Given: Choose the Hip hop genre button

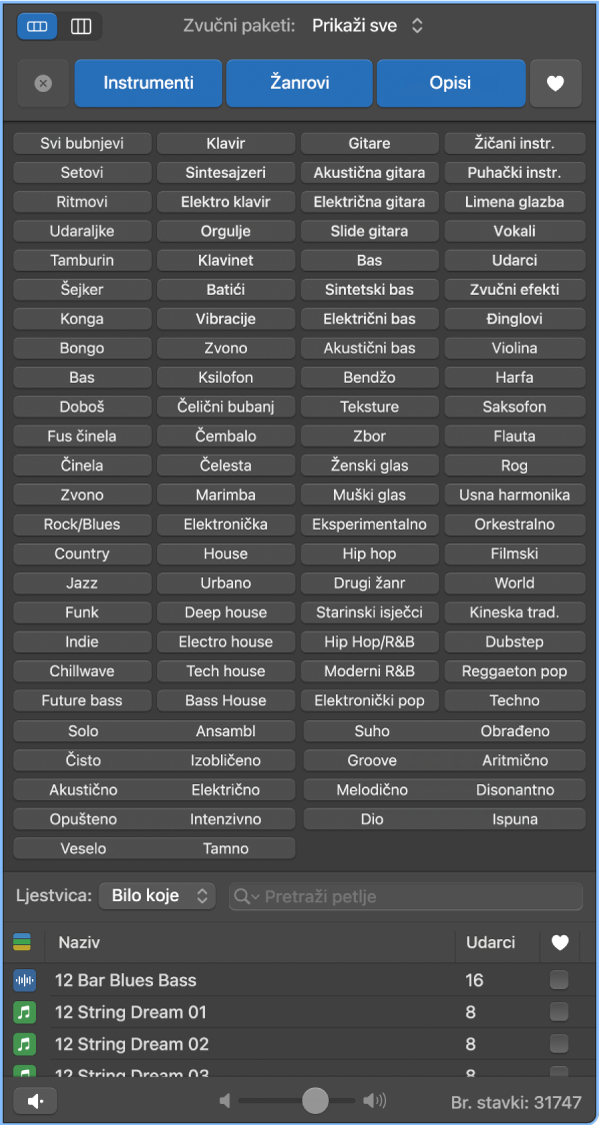Looking at the screenshot, I should [369, 554].
